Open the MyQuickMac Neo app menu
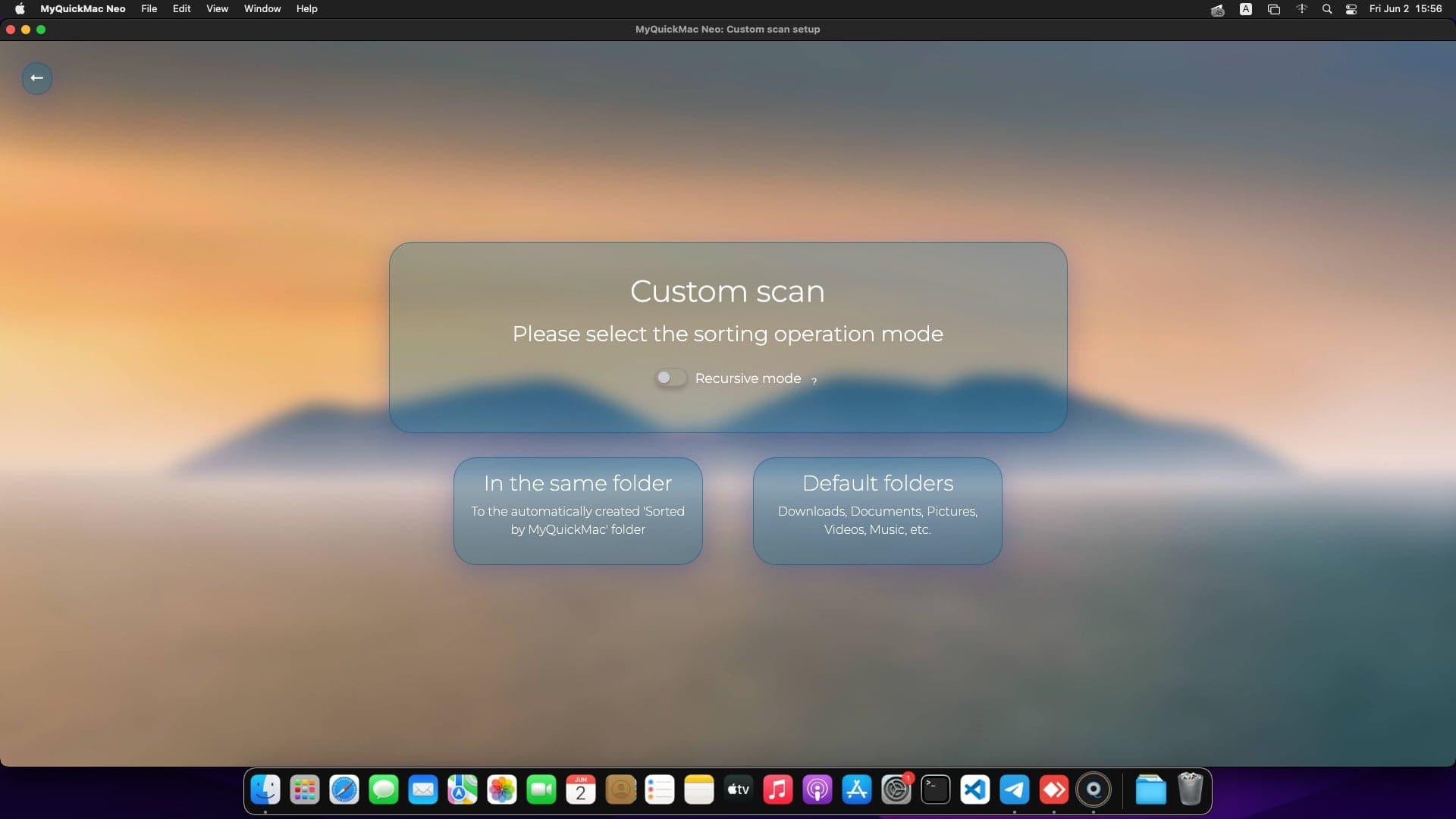The width and height of the screenshot is (1456, 819). tap(83, 9)
